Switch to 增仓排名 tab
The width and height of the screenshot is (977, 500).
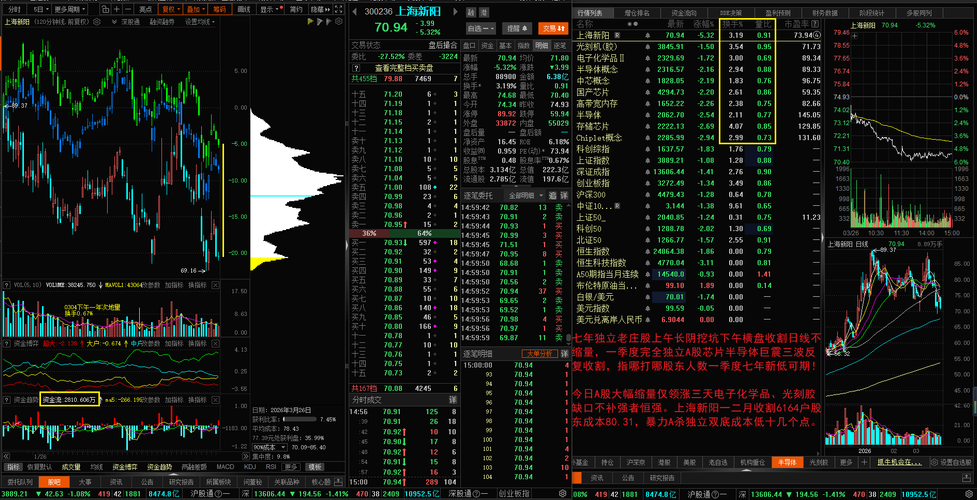pyautogui.click(x=637, y=12)
